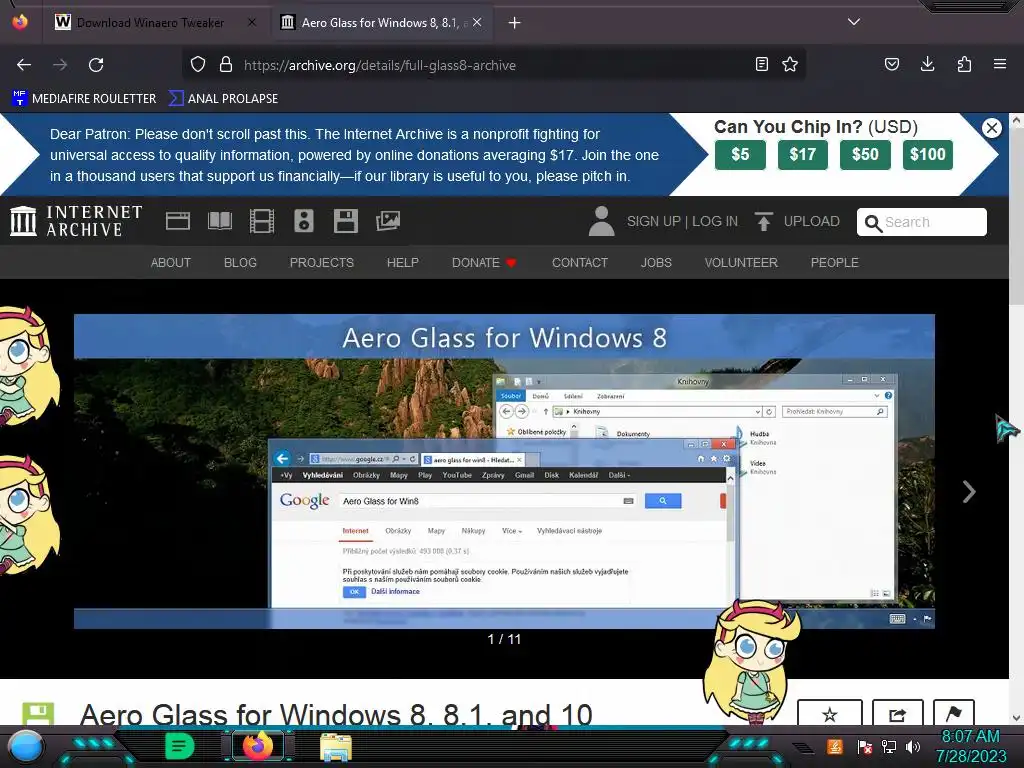Open the Texts book icon
The image size is (1024, 768).
pyautogui.click(x=220, y=221)
